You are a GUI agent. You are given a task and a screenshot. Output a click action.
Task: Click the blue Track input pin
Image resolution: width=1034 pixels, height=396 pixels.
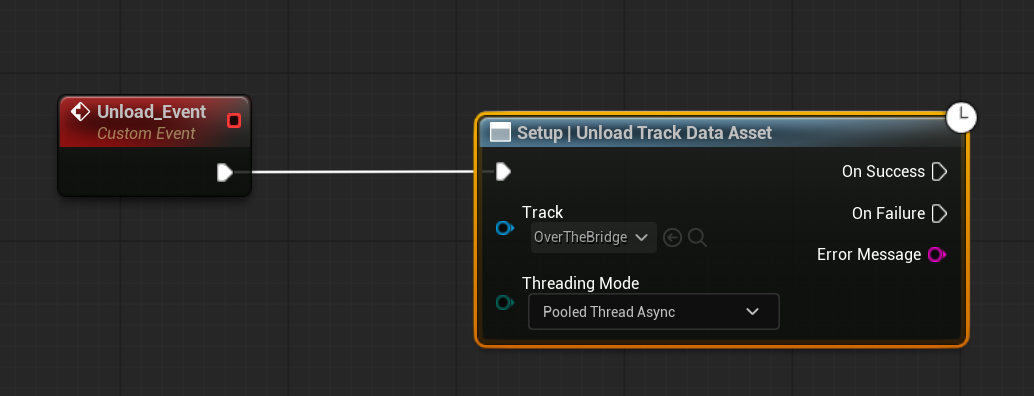(504, 229)
